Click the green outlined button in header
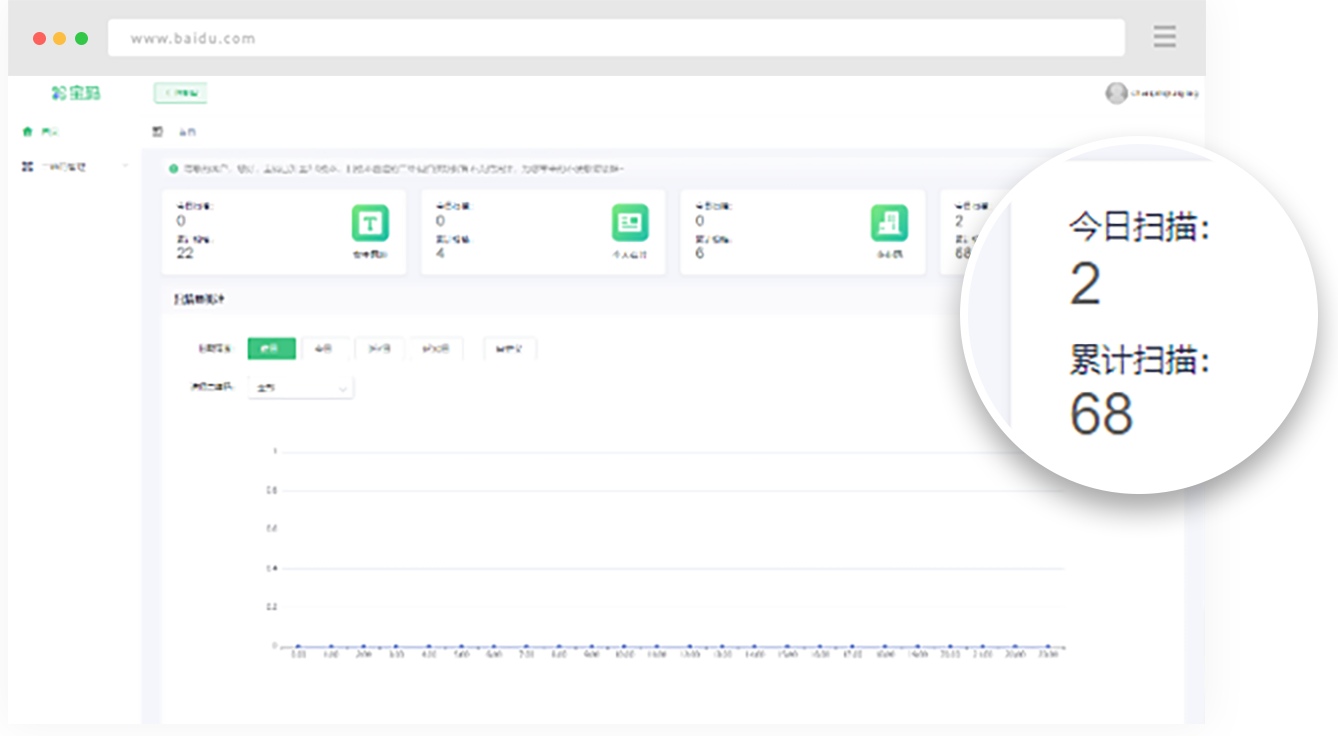1338x736 pixels. point(180,93)
